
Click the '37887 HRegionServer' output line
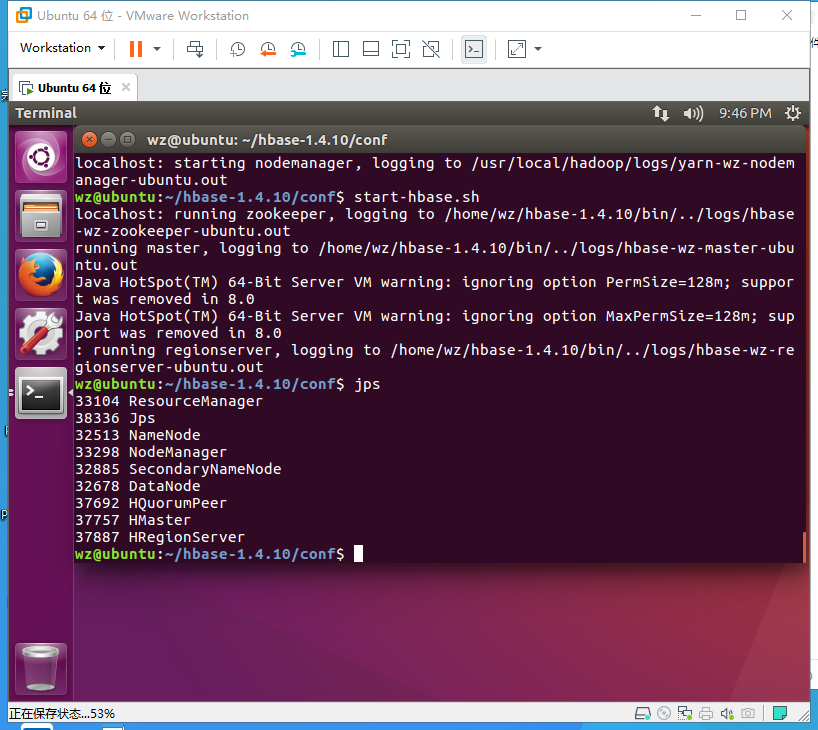tap(160, 537)
